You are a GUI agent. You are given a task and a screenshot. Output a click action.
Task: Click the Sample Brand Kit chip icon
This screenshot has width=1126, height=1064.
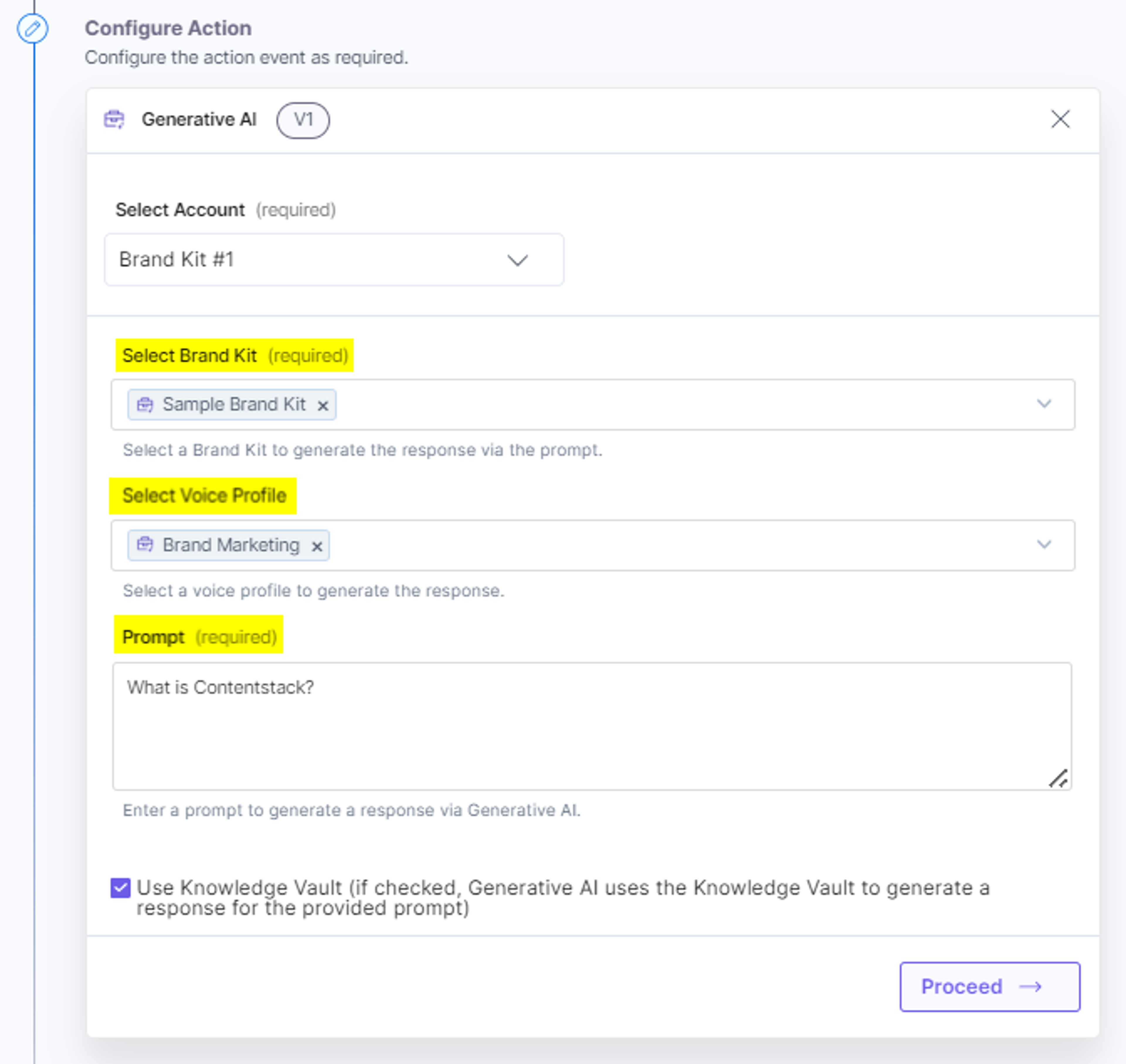145,404
